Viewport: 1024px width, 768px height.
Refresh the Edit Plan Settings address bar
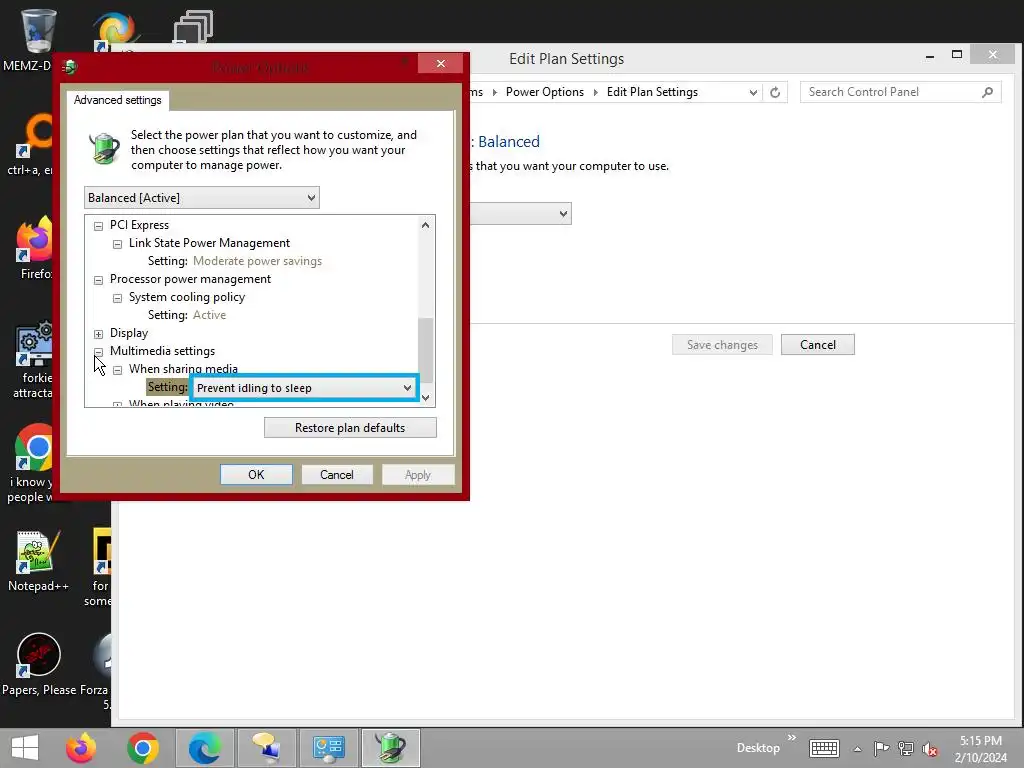tap(775, 92)
